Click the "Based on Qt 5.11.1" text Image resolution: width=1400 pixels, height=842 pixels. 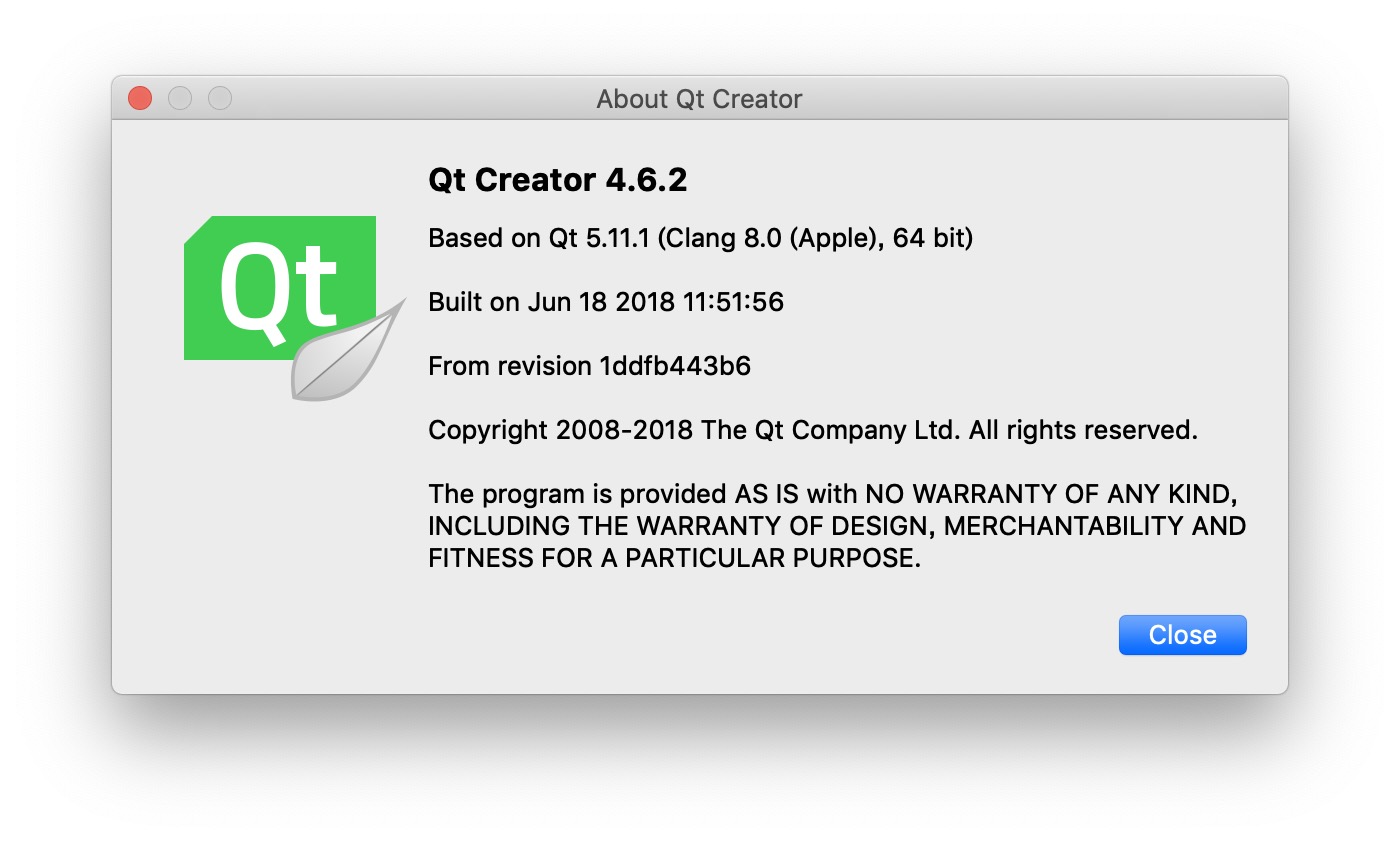tap(540, 239)
